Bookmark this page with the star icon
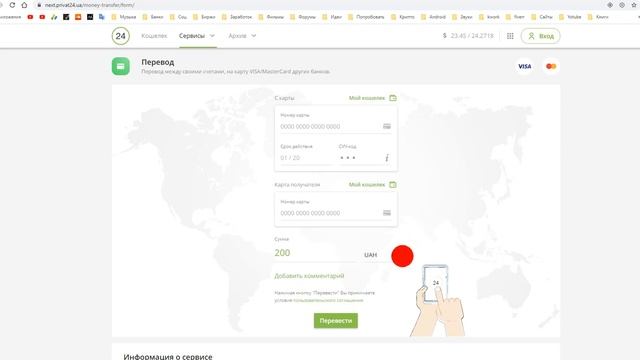The image size is (640, 360). (x=634, y=5)
